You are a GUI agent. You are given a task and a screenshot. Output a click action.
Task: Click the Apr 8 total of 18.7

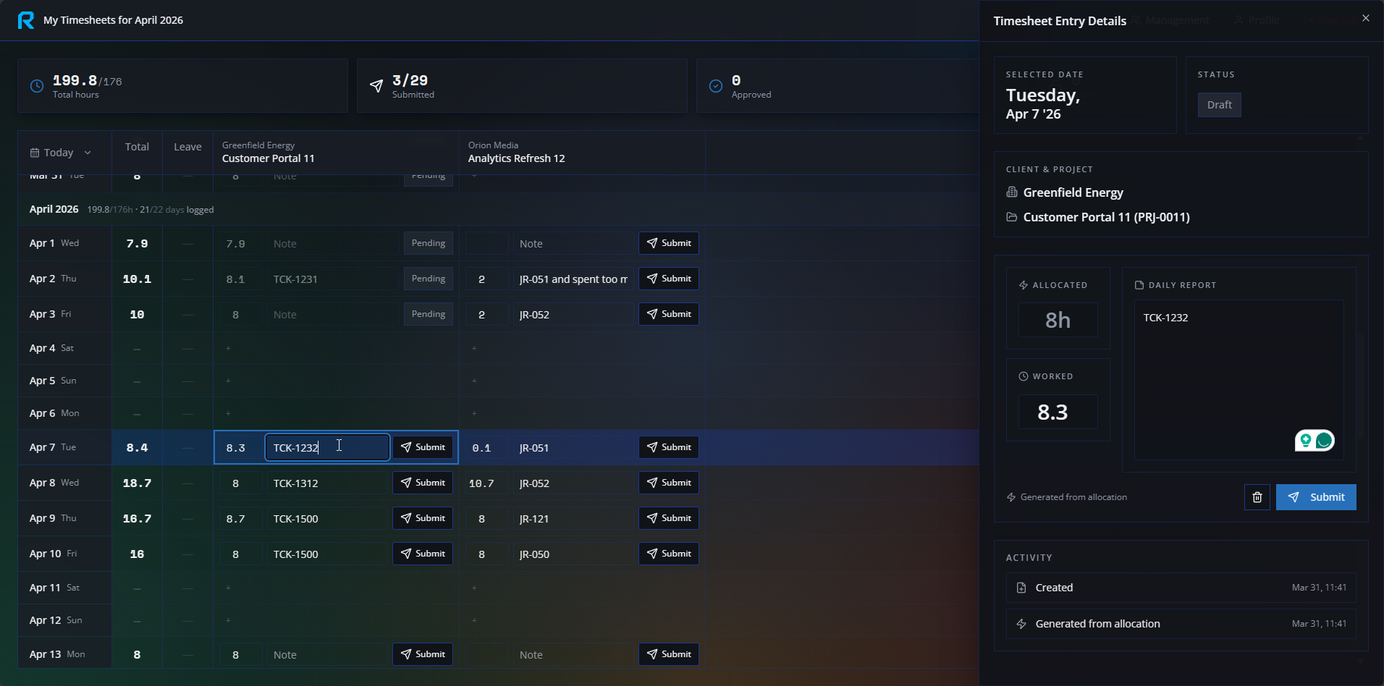pyautogui.click(x=137, y=483)
